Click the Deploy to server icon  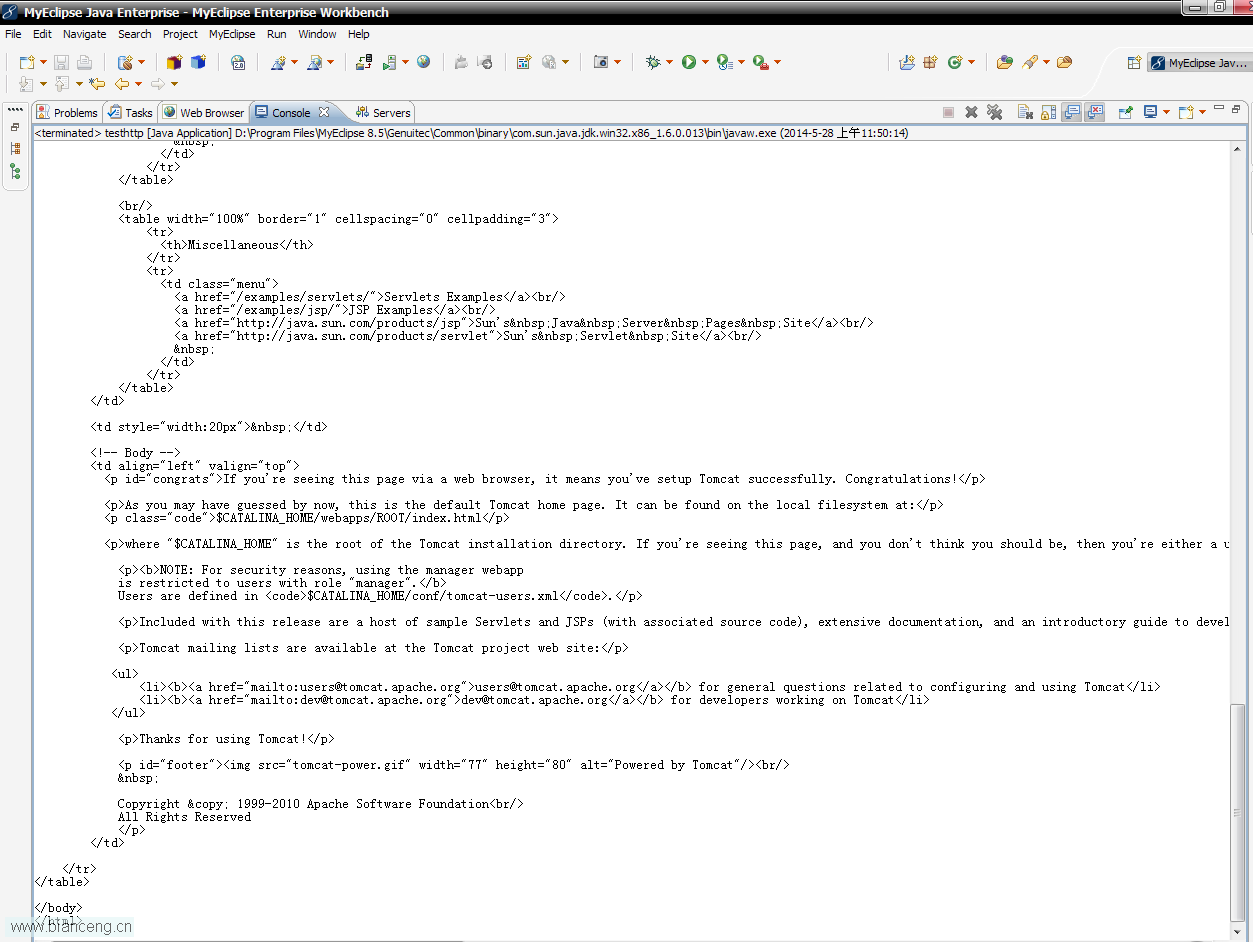pyautogui.click(x=364, y=62)
